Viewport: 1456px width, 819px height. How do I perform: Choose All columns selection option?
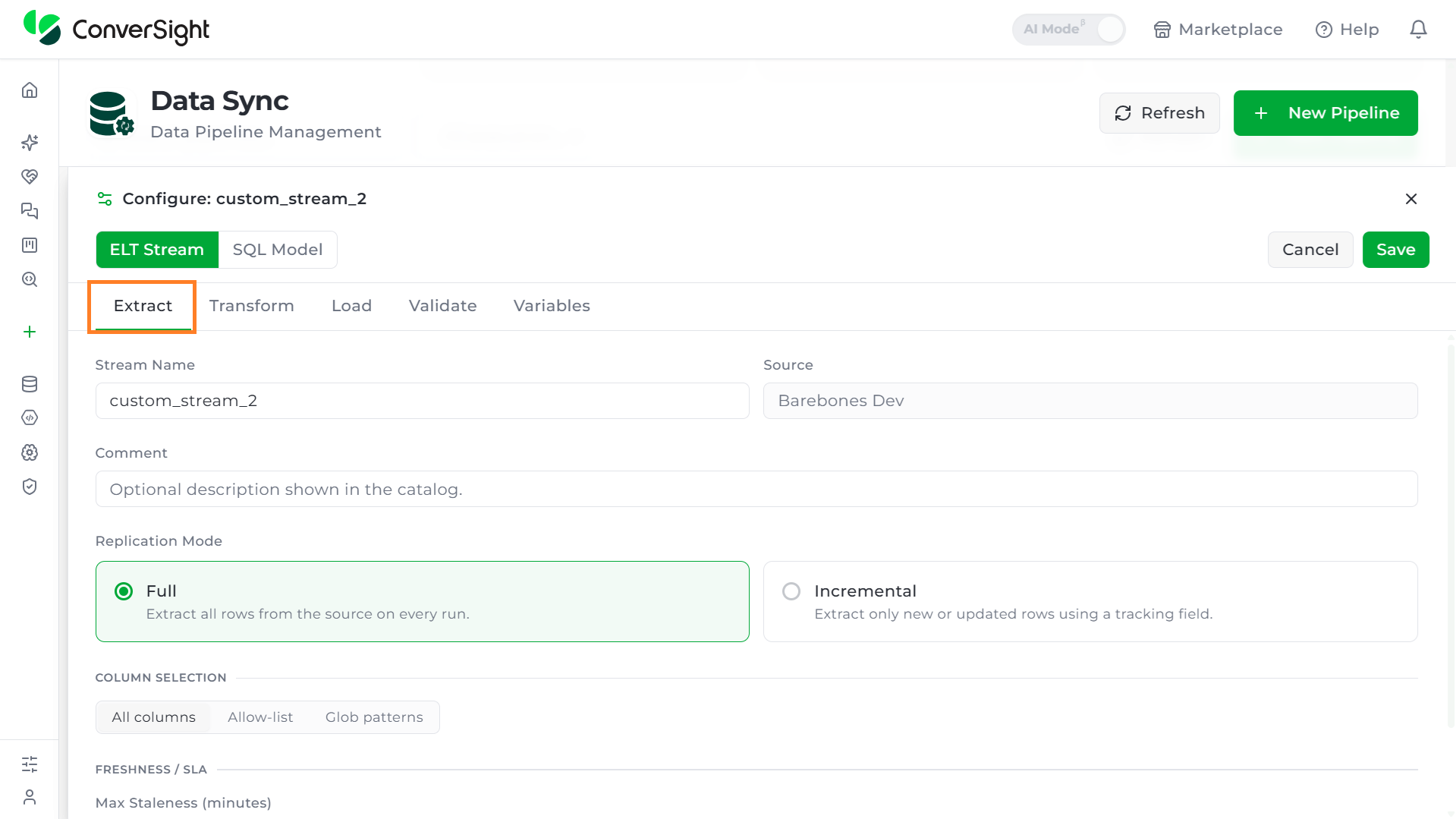click(x=154, y=717)
